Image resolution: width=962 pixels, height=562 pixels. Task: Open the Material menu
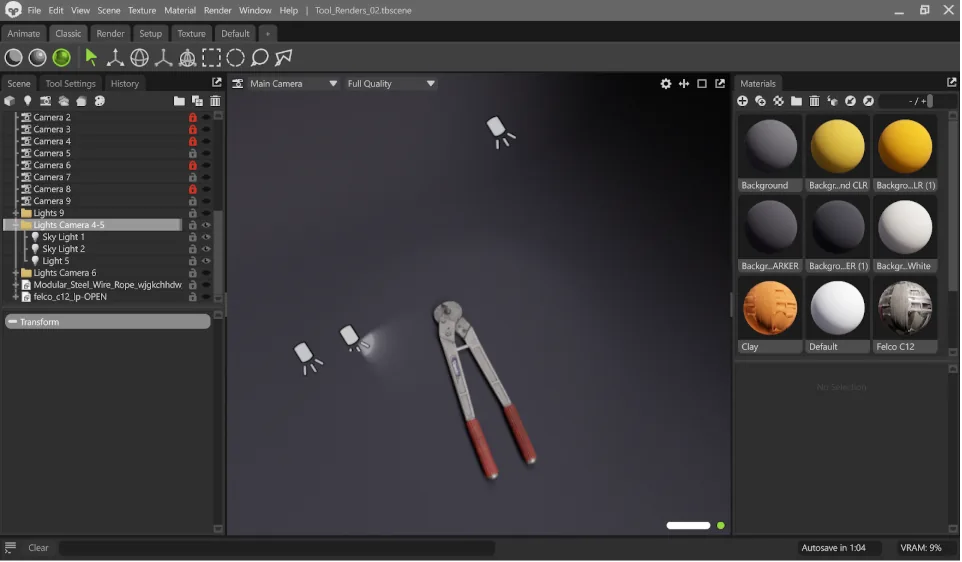click(x=180, y=10)
